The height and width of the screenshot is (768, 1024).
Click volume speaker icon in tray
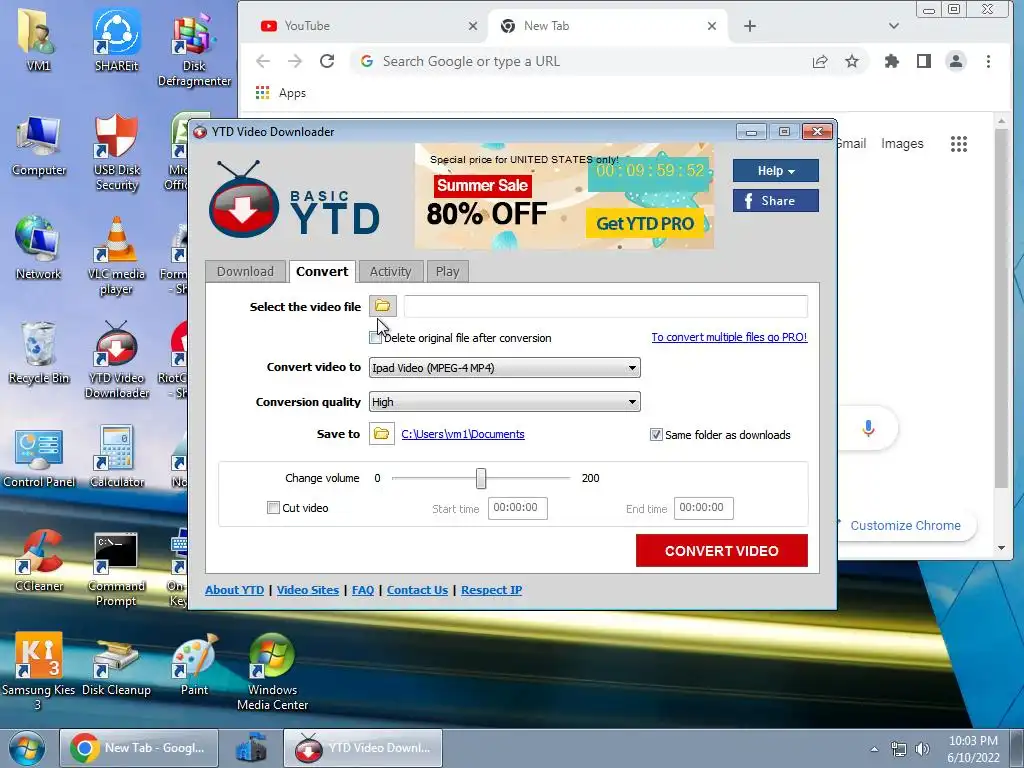coord(921,749)
